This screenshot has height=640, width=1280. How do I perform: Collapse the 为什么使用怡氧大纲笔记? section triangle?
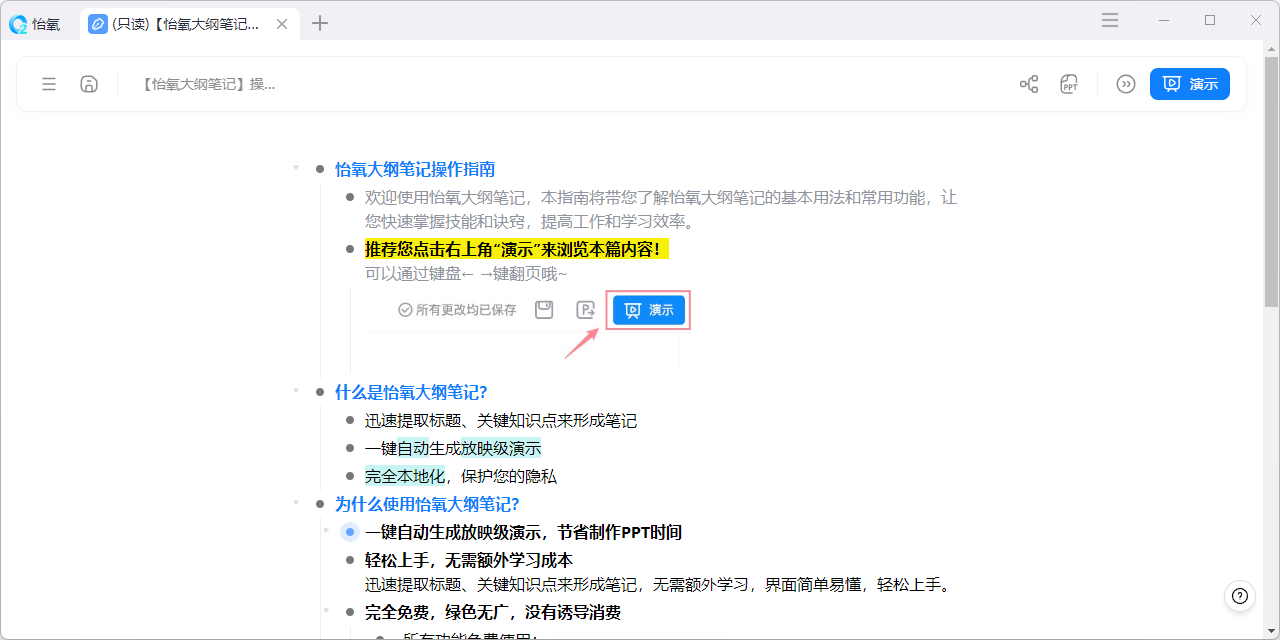[296, 503]
